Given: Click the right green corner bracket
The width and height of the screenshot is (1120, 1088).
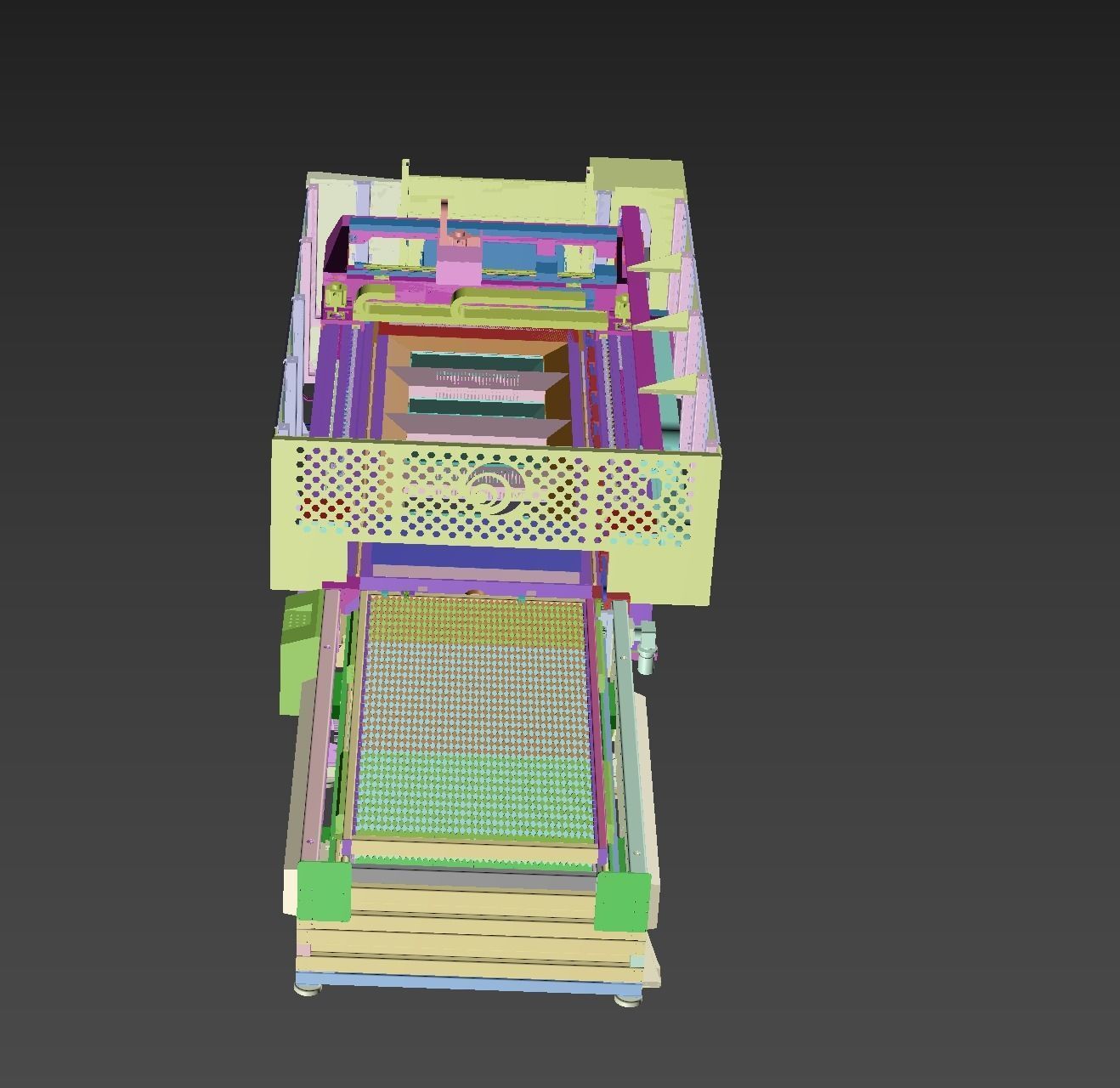Looking at the screenshot, I should (x=622, y=901).
